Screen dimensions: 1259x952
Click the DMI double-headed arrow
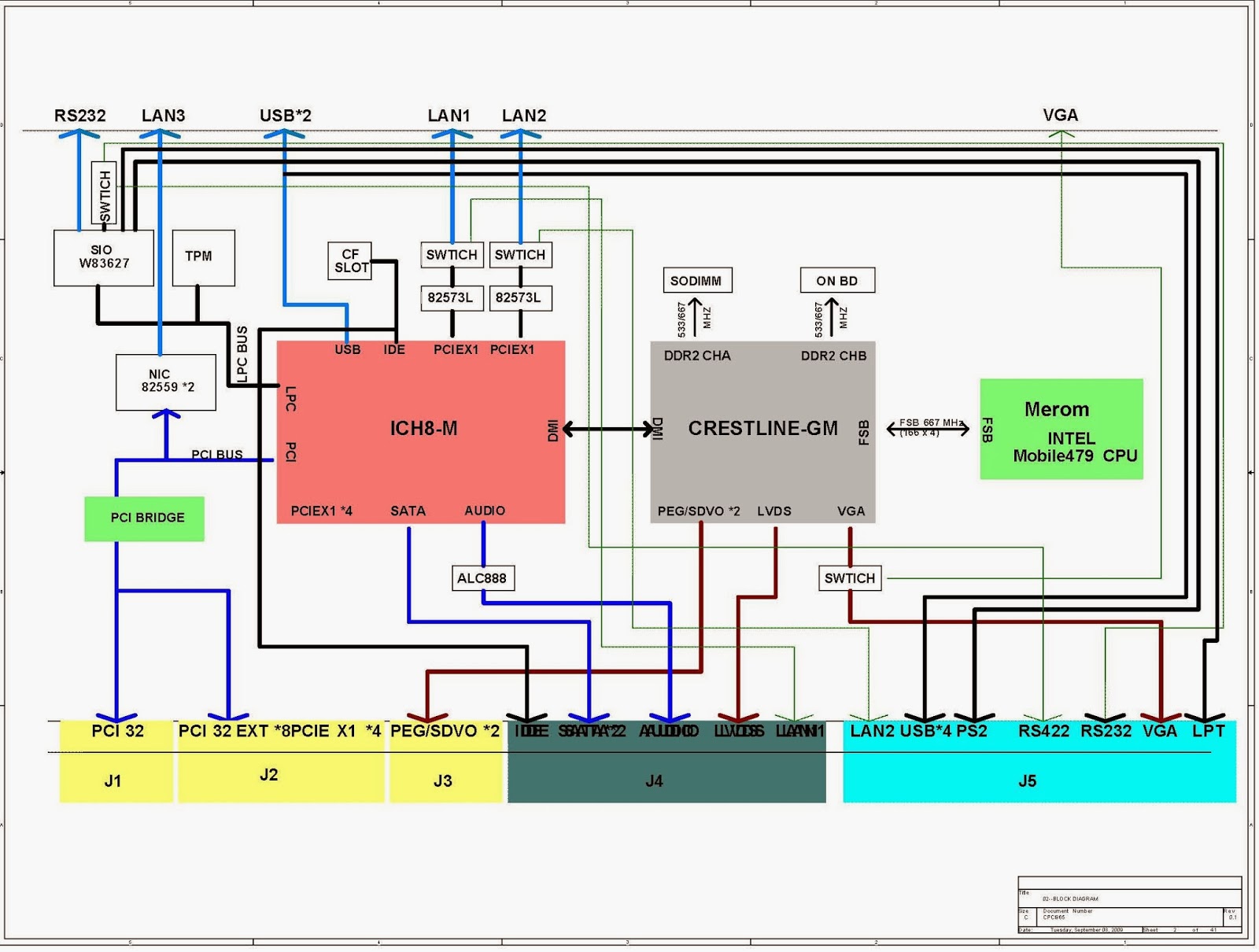(x=608, y=429)
